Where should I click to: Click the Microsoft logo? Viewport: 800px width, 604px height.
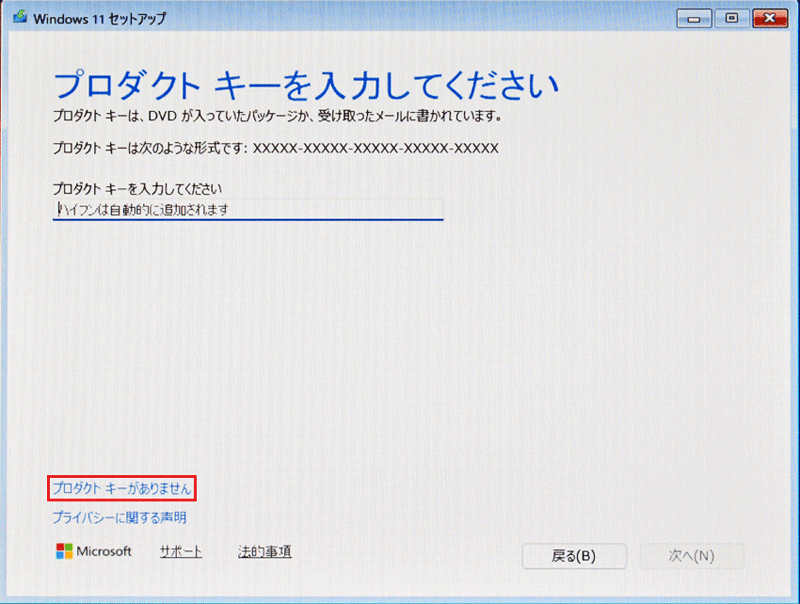94,551
